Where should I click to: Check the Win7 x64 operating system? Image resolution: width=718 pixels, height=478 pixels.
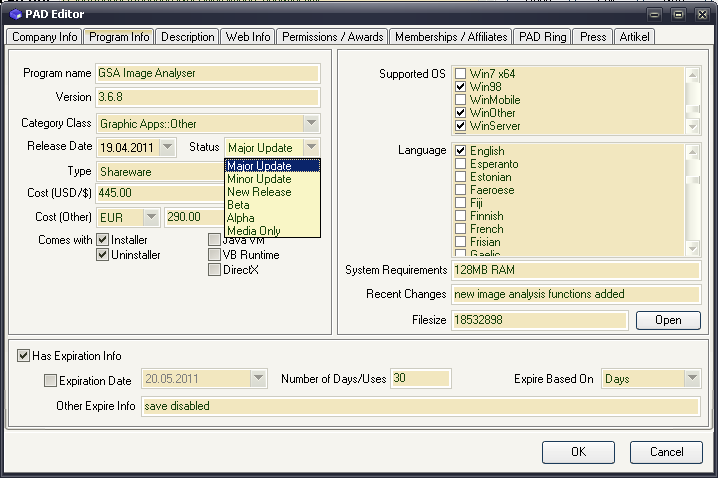pyautogui.click(x=461, y=74)
